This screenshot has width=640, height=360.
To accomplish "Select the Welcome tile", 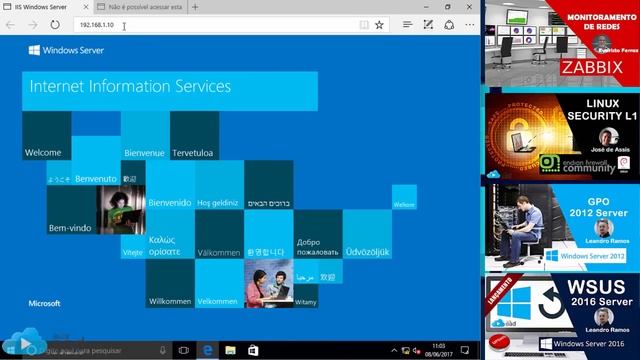I will coord(47,136).
